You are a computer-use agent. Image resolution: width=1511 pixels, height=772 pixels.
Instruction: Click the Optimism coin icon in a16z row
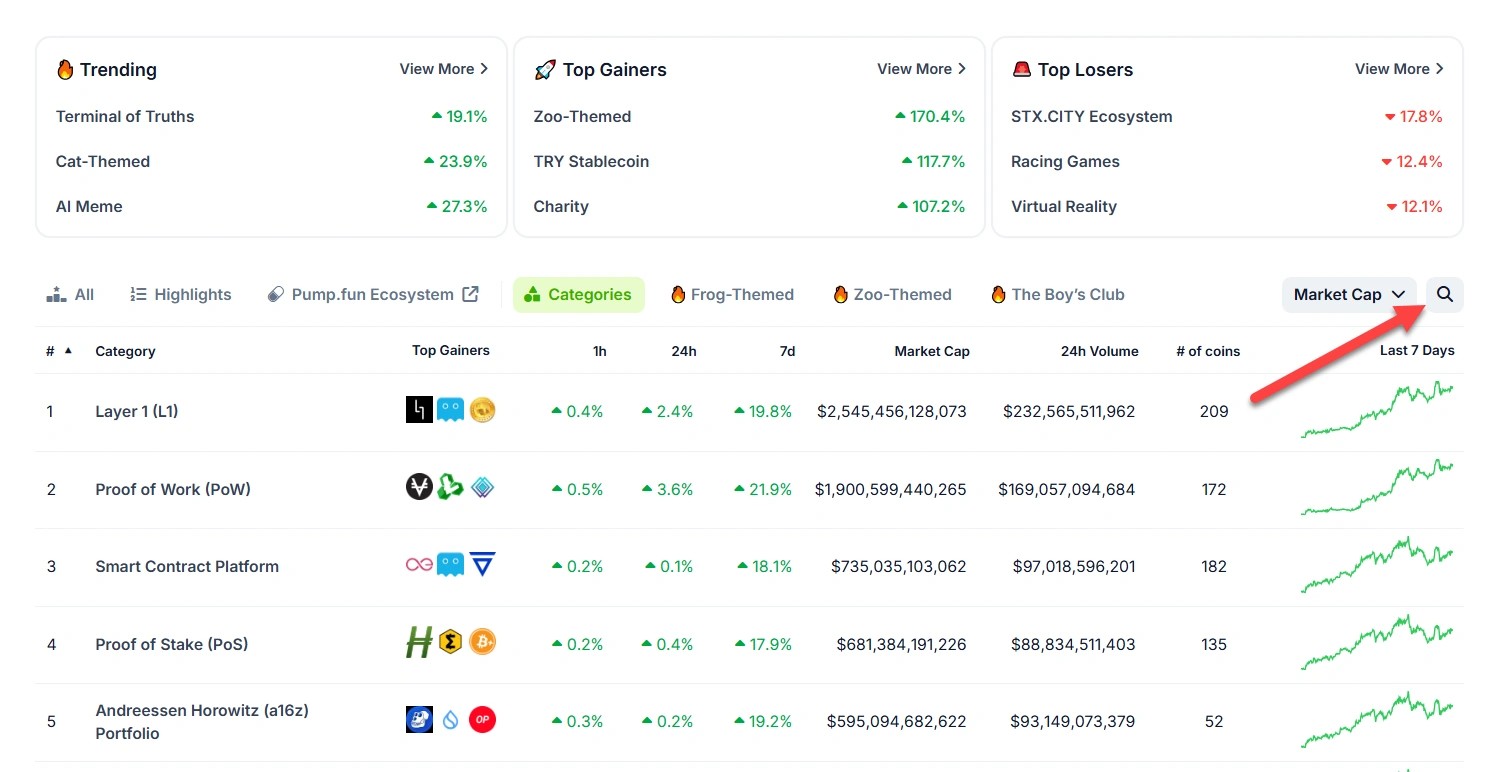[482, 720]
